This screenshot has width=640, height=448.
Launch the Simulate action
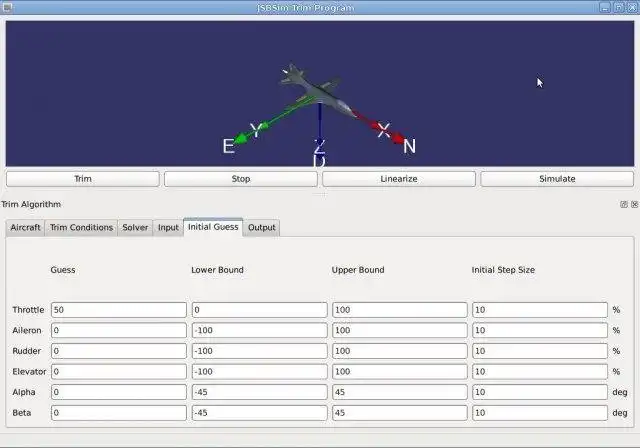557,179
